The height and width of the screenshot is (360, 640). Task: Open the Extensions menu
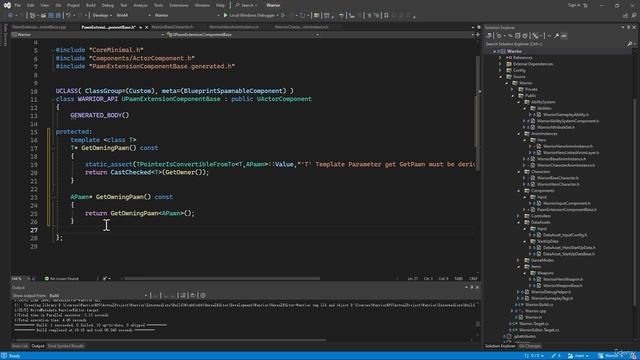[179, 5]
